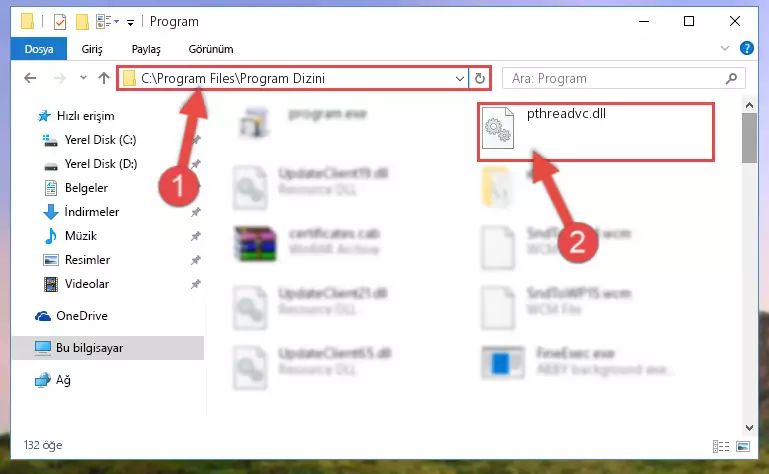Image resolution: width=769 pixels, height=474 pixels.
Task: Open Yerel Disk (D:) in the sidebar
Action: [x=101, y=164]
